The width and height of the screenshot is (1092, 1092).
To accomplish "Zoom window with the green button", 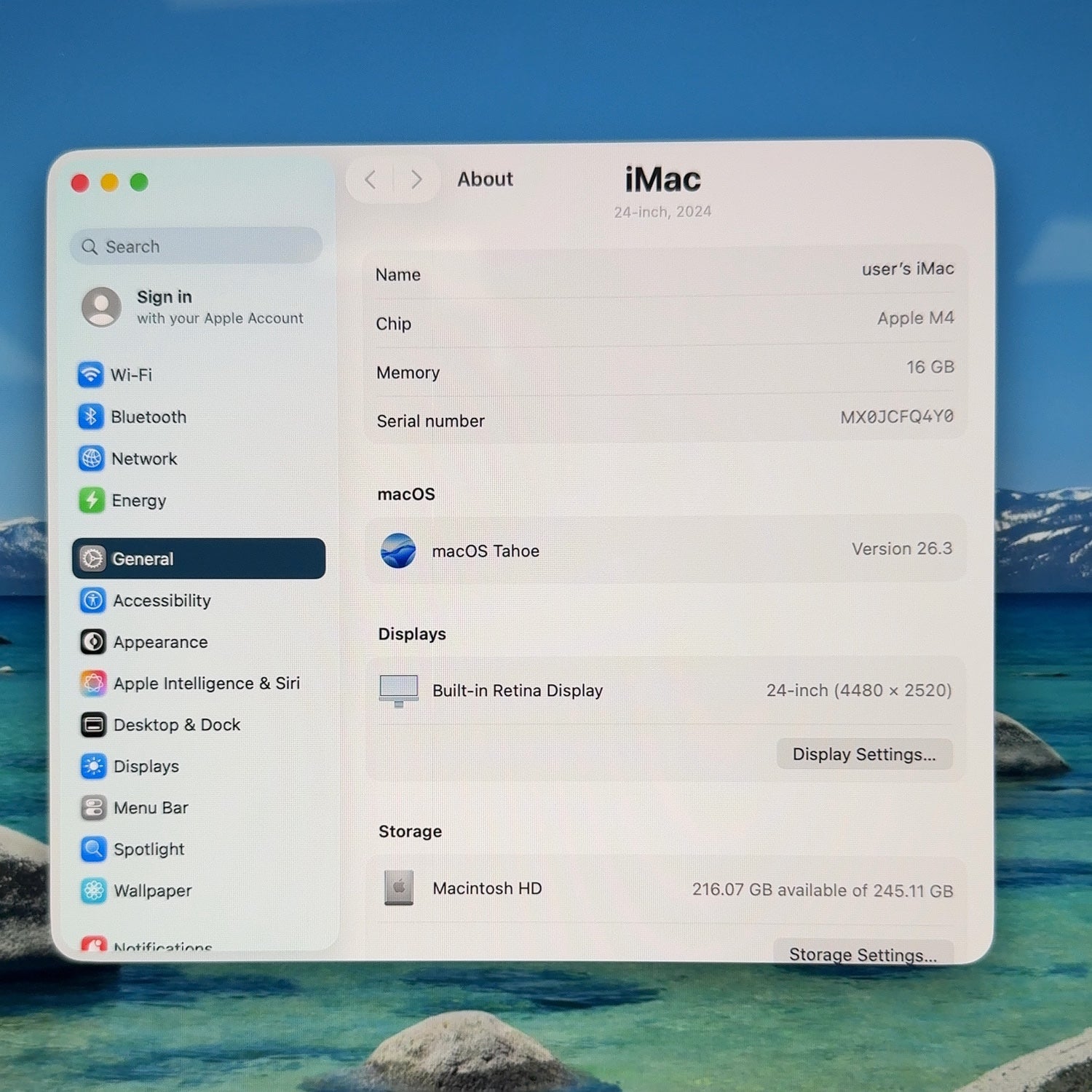I will 139,182.
